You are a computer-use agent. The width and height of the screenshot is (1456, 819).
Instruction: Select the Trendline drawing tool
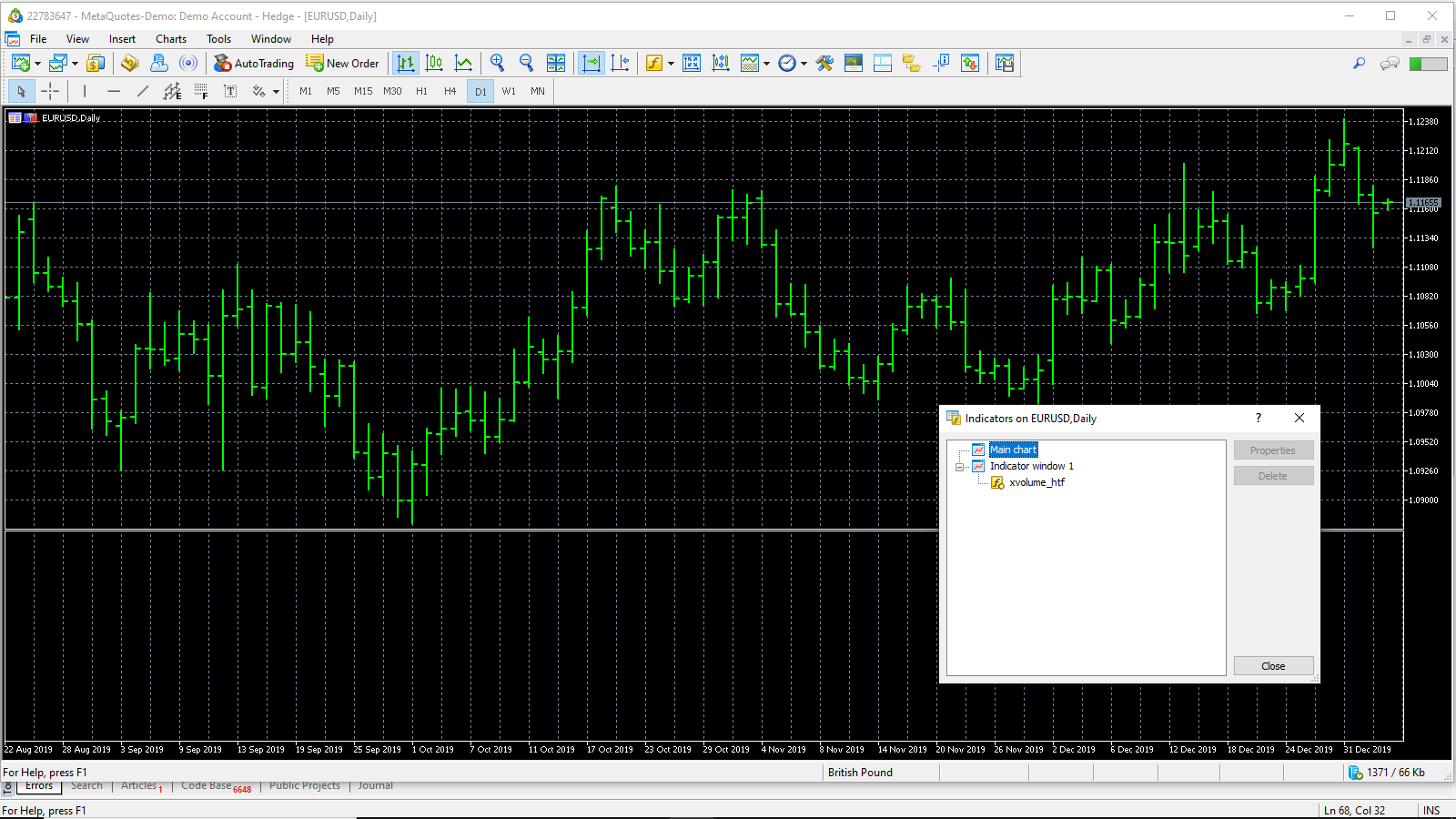(x=143, y=91)
